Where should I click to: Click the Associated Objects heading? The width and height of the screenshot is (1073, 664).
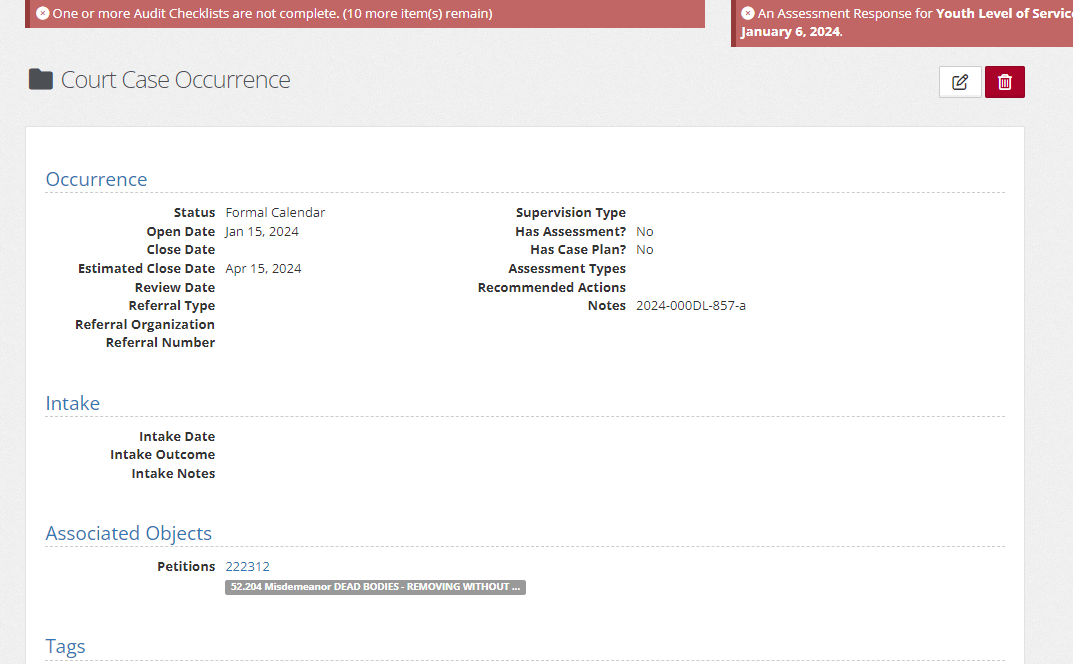click(128, 533)
